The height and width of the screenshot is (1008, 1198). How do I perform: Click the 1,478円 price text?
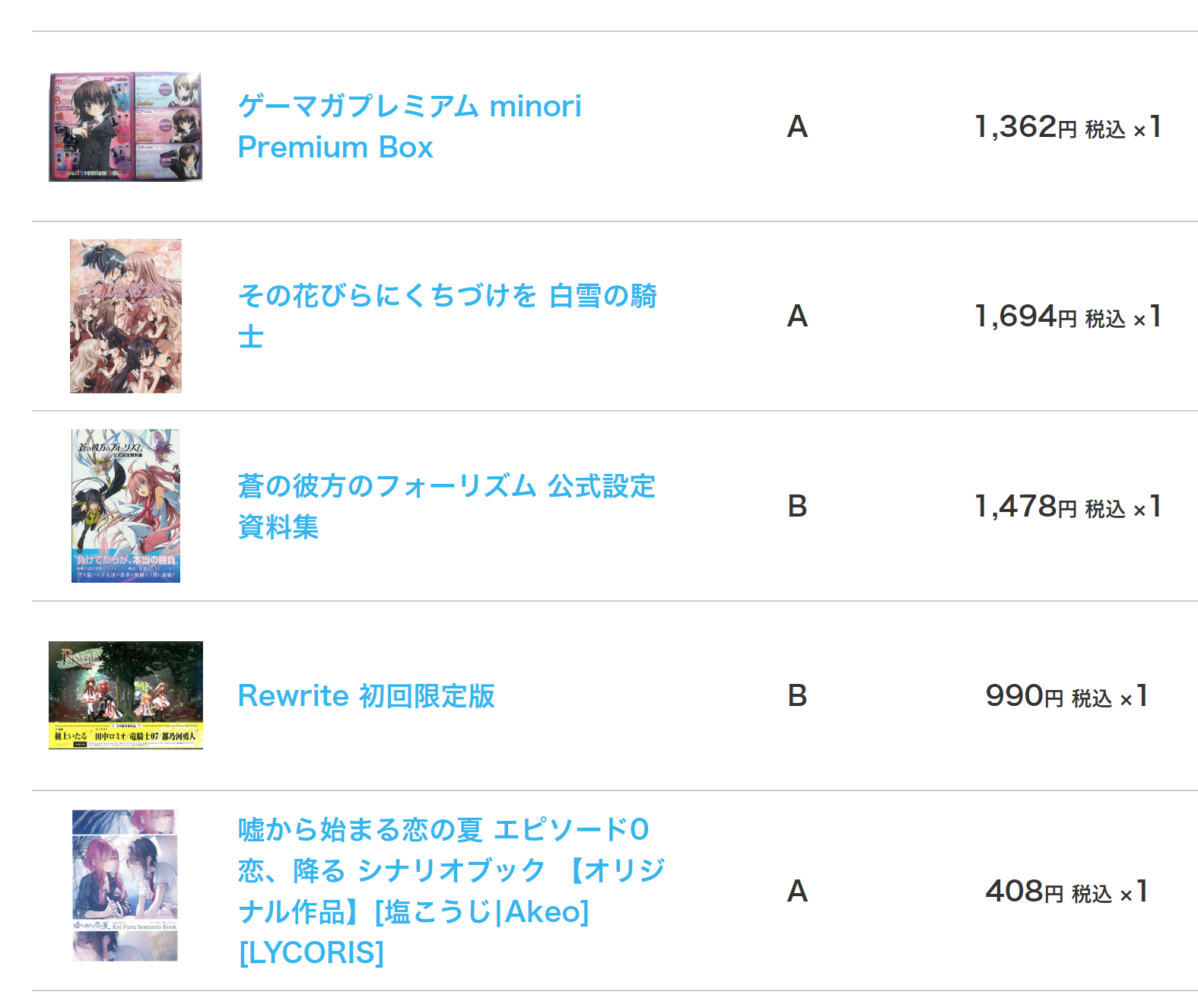tap(1025, 507)
